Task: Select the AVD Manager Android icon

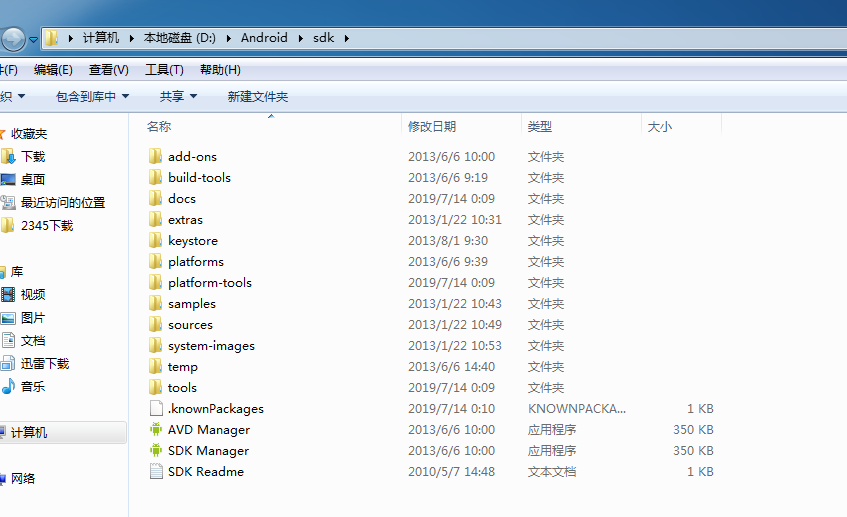Action: 156,429
